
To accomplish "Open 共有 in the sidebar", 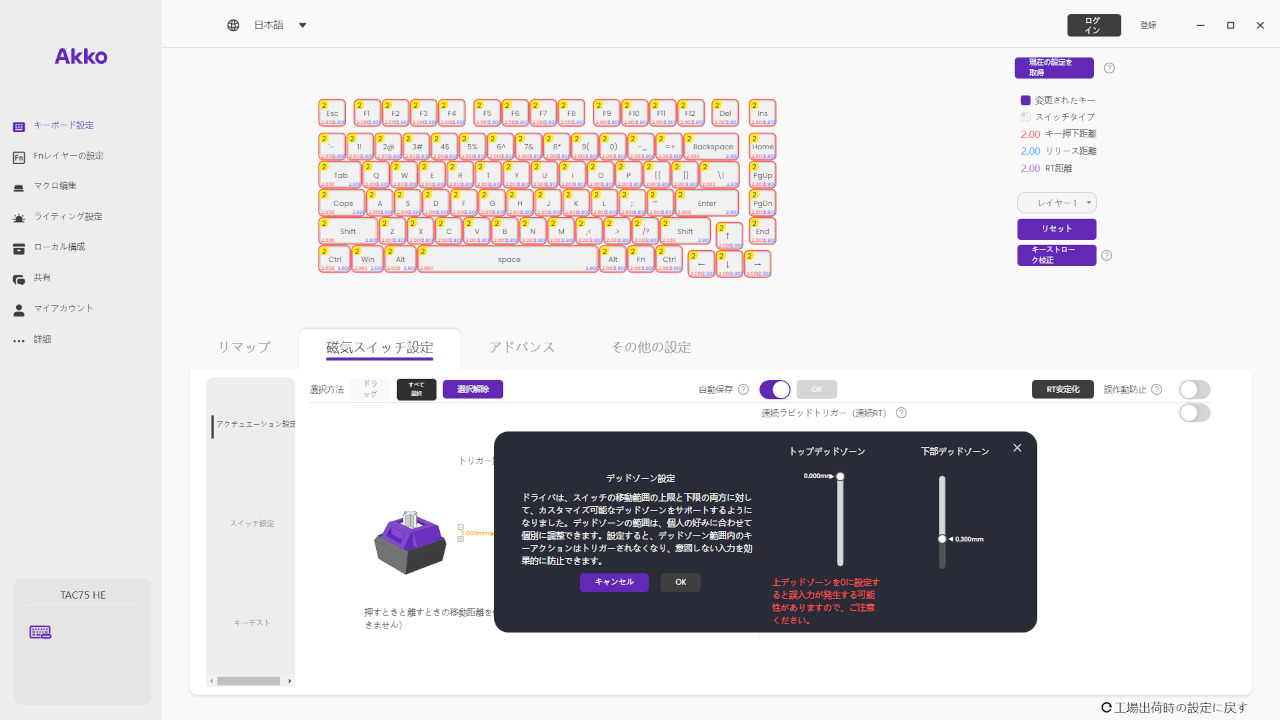I will [42, 278].
